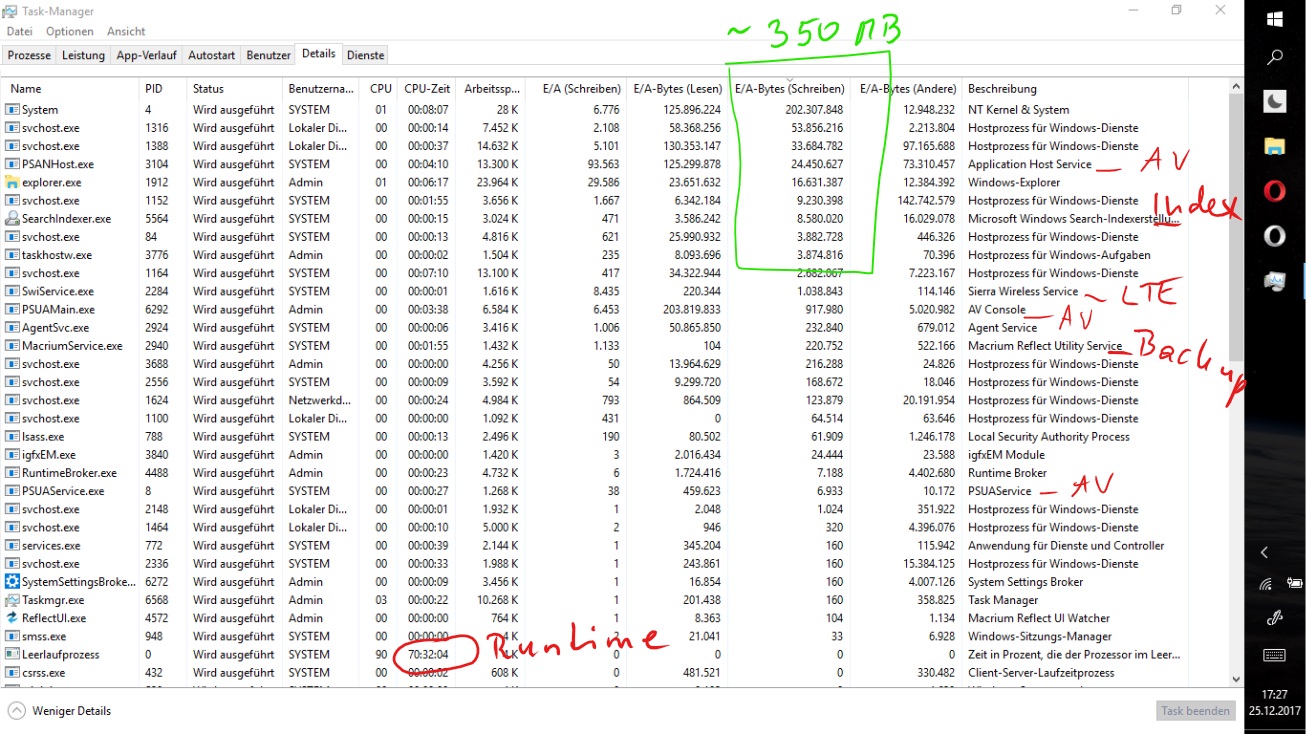Sort by E/A-Bytes (Andere) column header
The image size is (1306, 734).
(x=905, y=89)
